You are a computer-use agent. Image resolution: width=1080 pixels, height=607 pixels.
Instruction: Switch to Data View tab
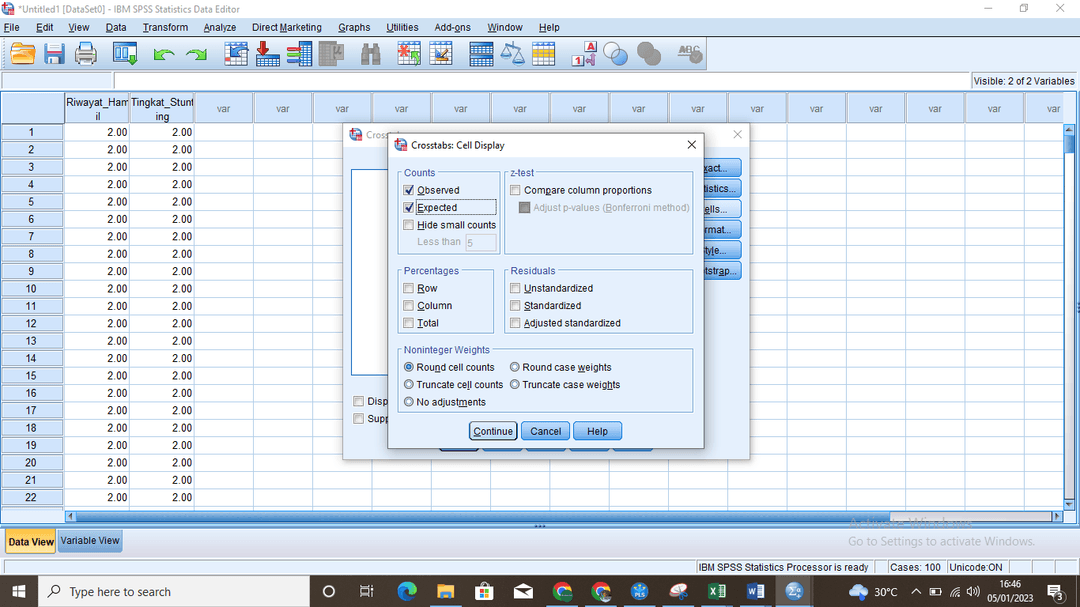click(31, 542)
